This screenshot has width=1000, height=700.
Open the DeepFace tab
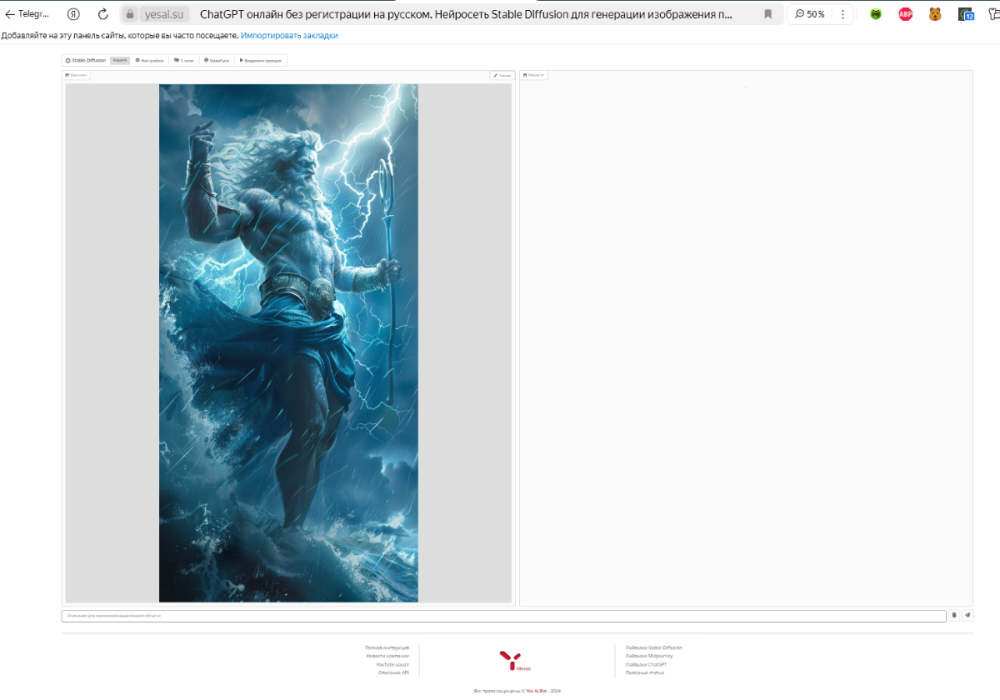[216, 60]
